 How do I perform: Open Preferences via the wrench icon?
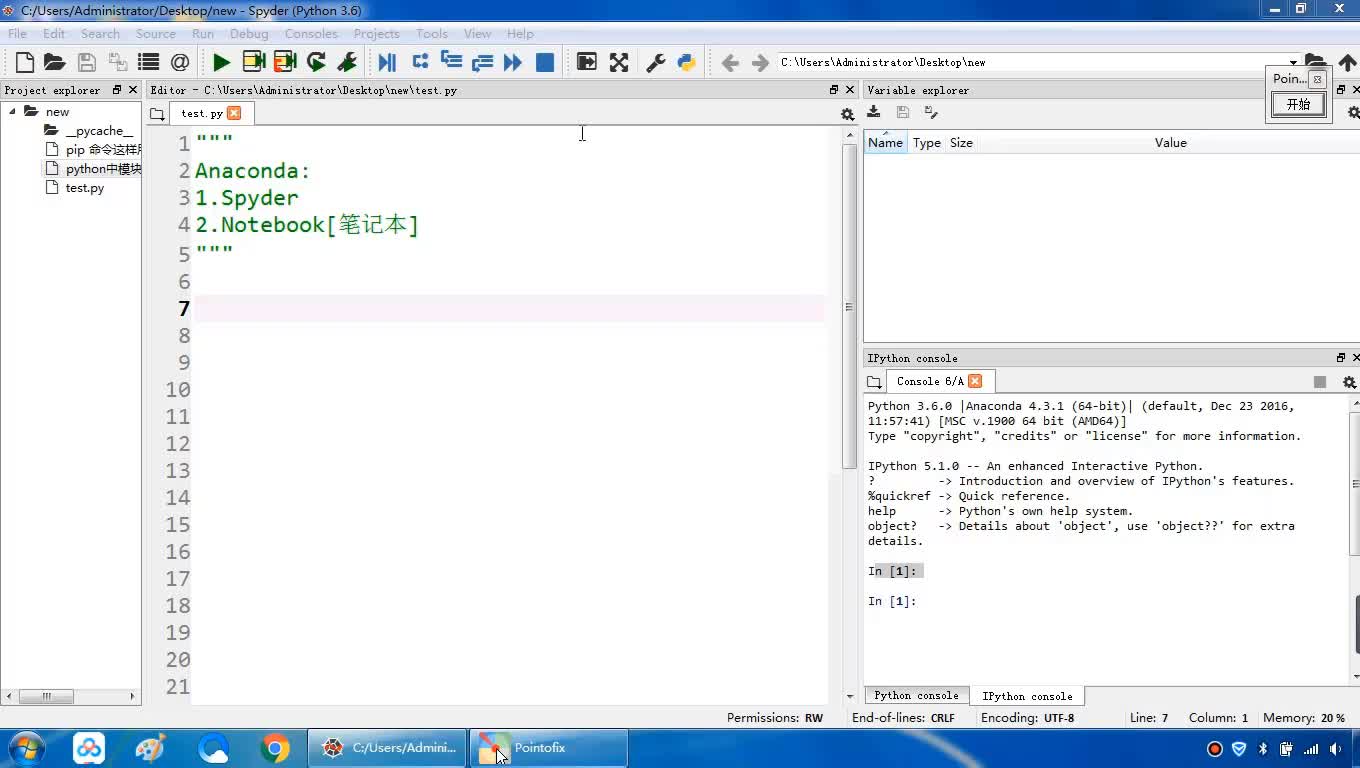coord(656,63)
